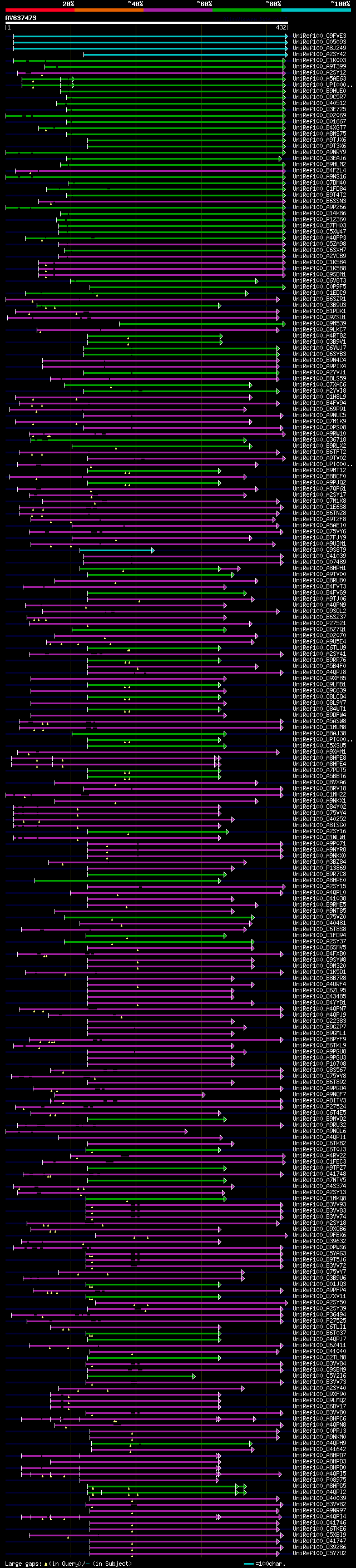The image size is (356, 1568).
Task: Click the UniRef100_A5AE63 label
Action: [x=319, y=78]
